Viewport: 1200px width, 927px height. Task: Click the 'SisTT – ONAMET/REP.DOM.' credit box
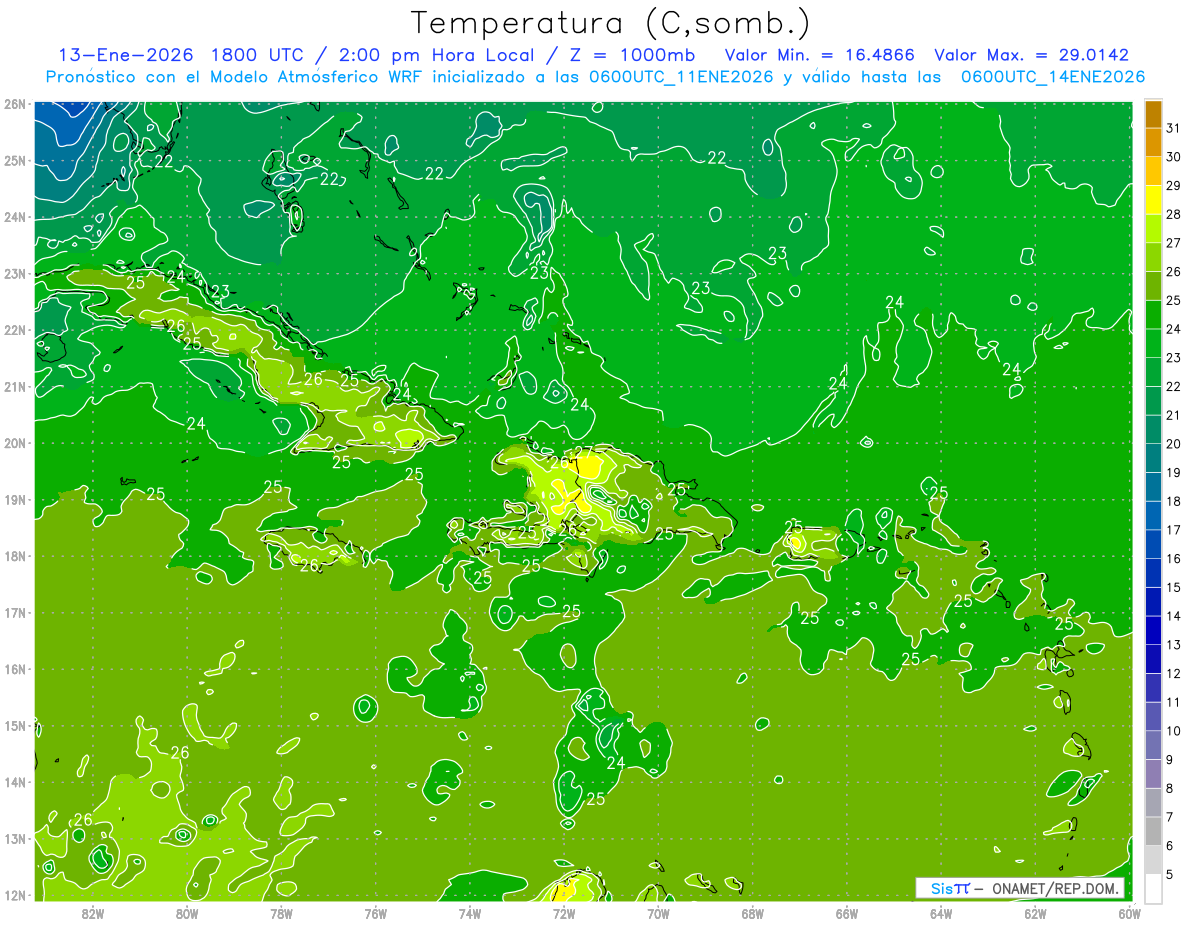[x=1020, y=888]
